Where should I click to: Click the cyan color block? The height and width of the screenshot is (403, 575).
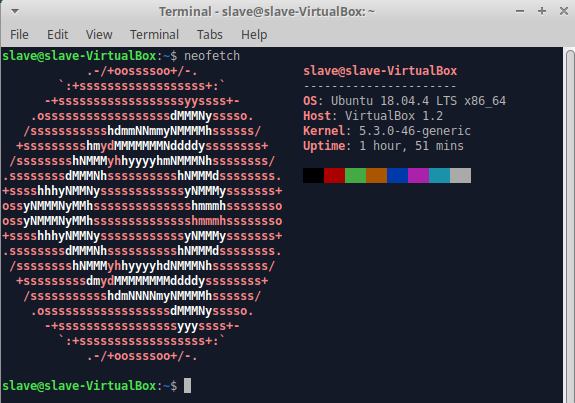pos(439,175)
